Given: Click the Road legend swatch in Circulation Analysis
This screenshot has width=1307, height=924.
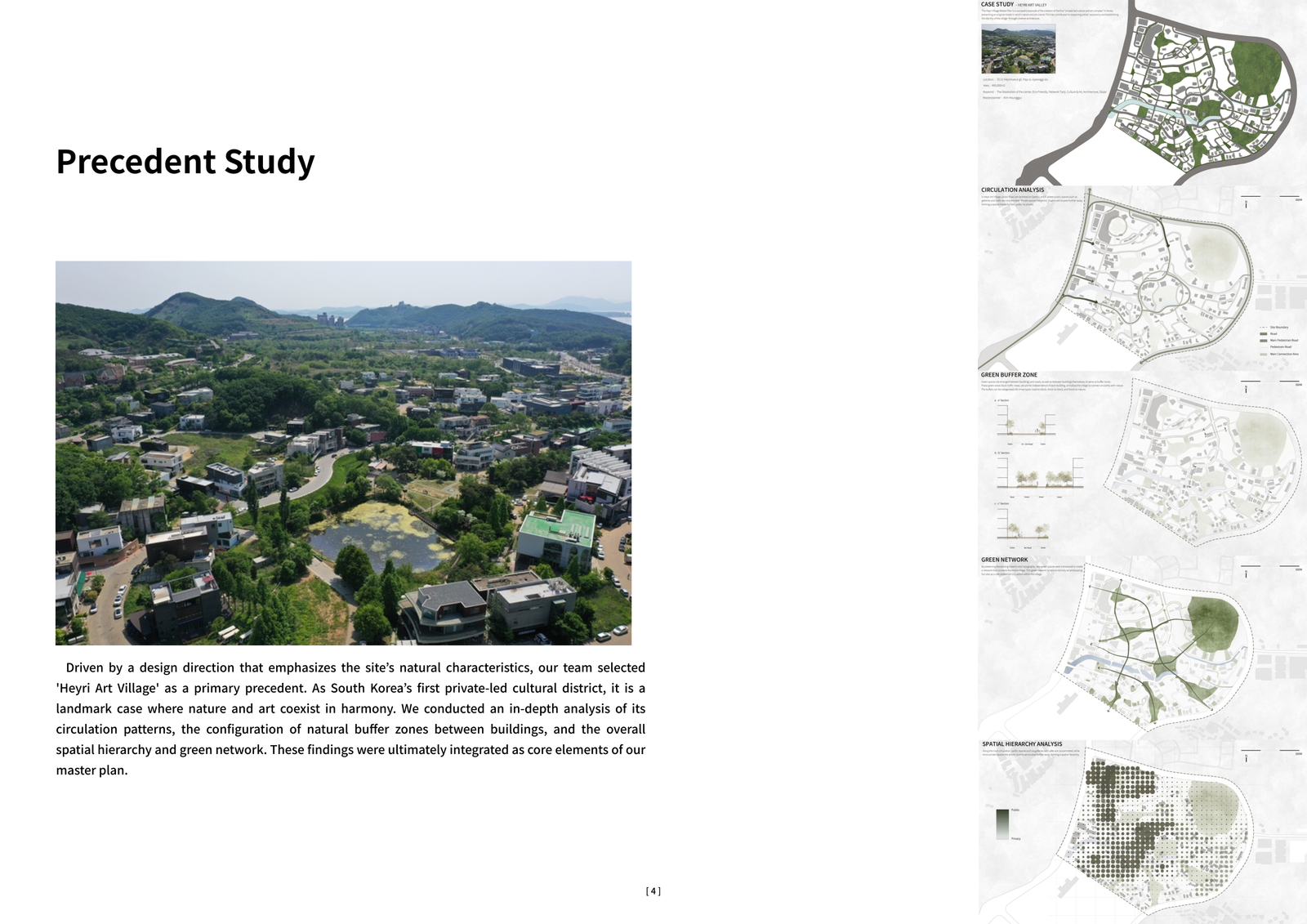Looking at the screenshot, I should pos(1264,333).
